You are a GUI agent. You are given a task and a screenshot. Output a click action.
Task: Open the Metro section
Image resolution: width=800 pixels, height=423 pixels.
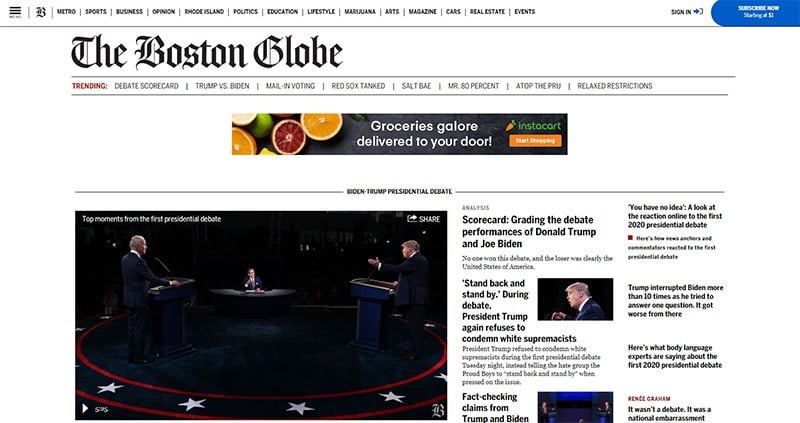coord(66,12)
